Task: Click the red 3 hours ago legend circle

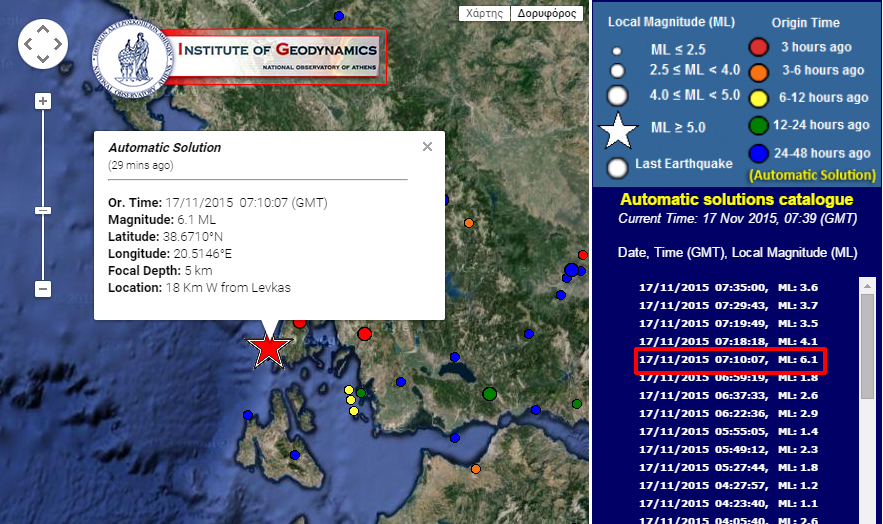Action: (759, 47)
